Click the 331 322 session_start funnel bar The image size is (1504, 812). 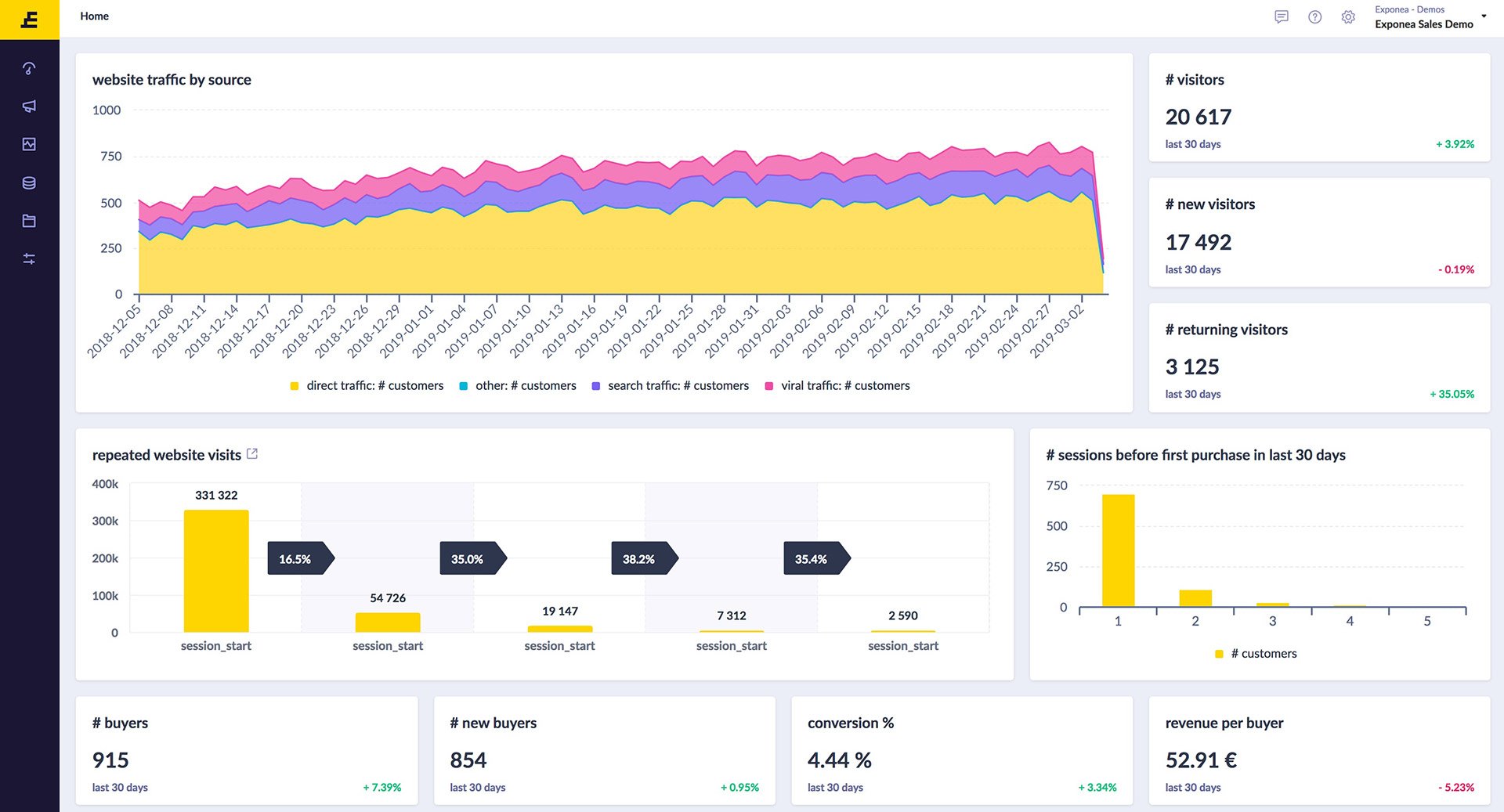[x=216, y=570]
